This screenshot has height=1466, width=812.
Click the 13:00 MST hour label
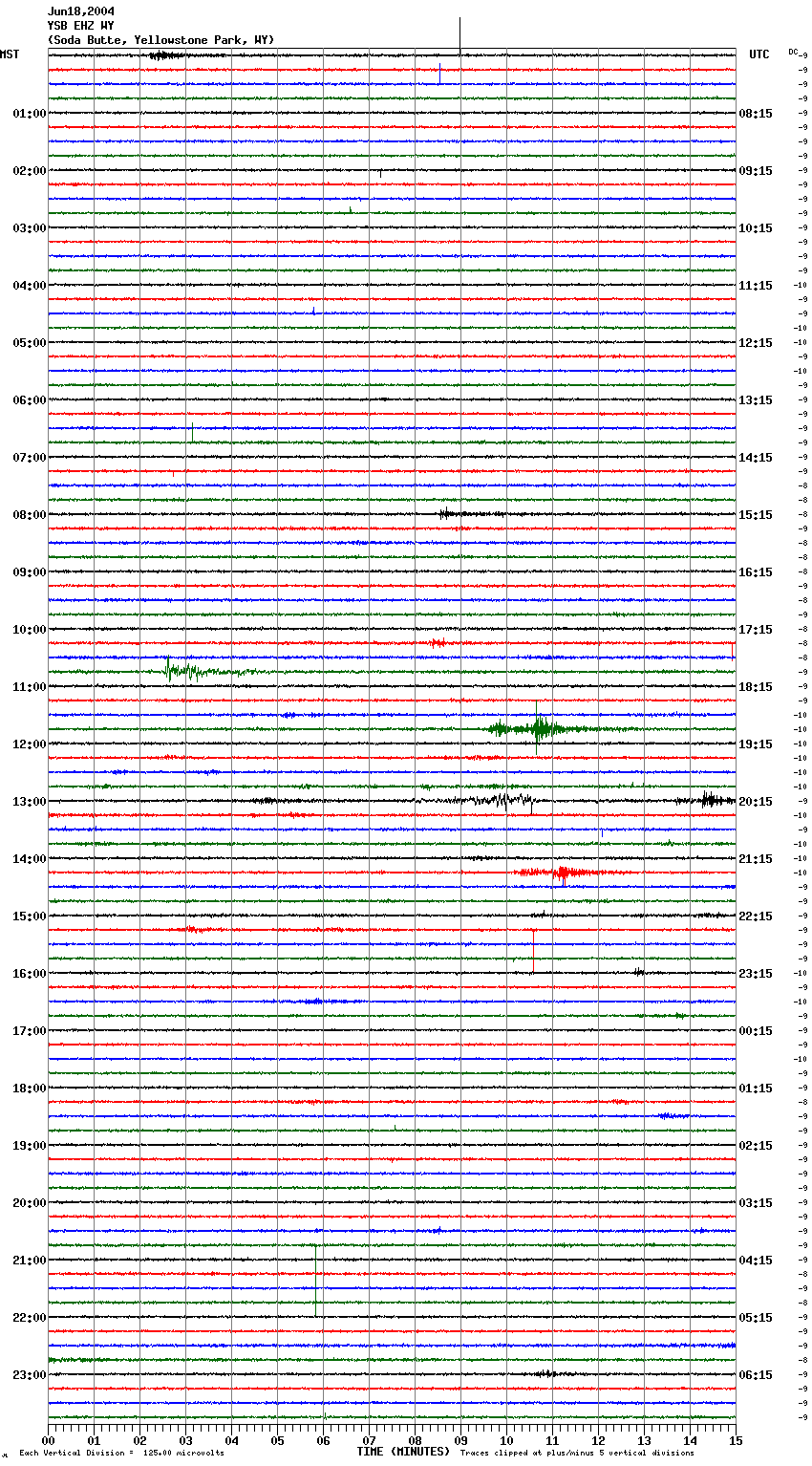point(30,802)
